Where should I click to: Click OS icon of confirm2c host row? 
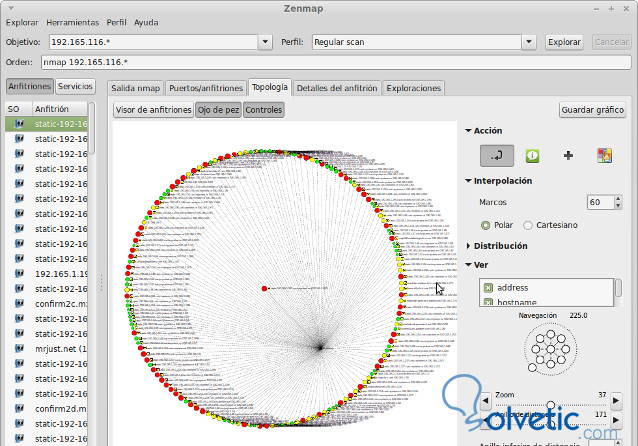19,304
